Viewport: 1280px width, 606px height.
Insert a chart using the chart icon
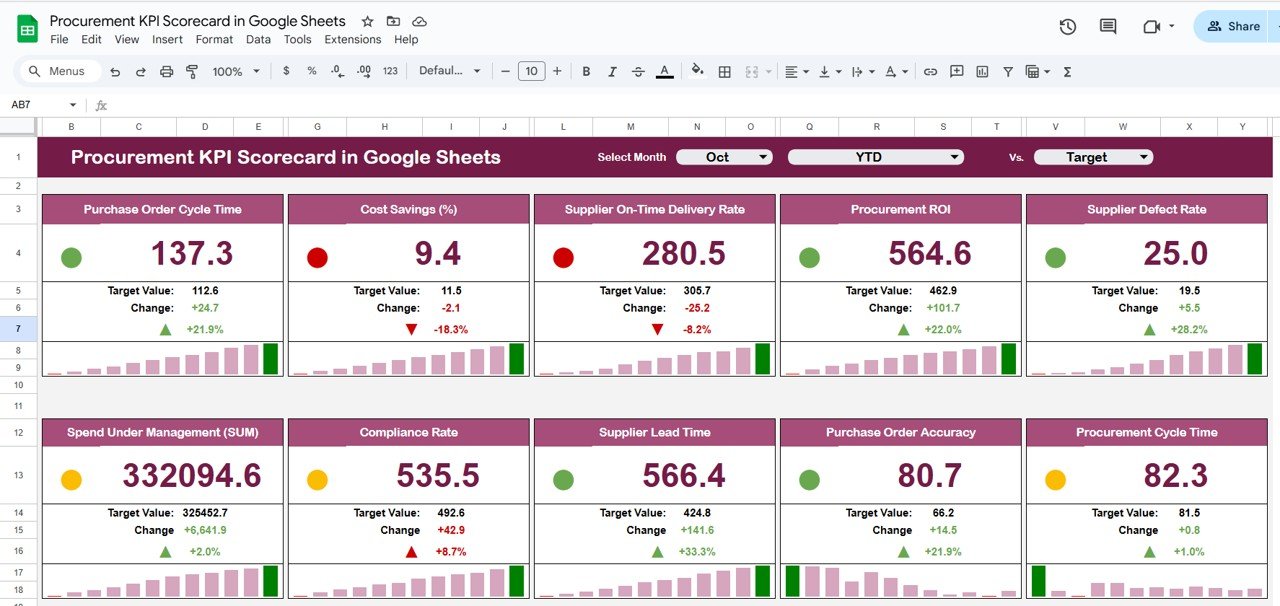[981, 71]
